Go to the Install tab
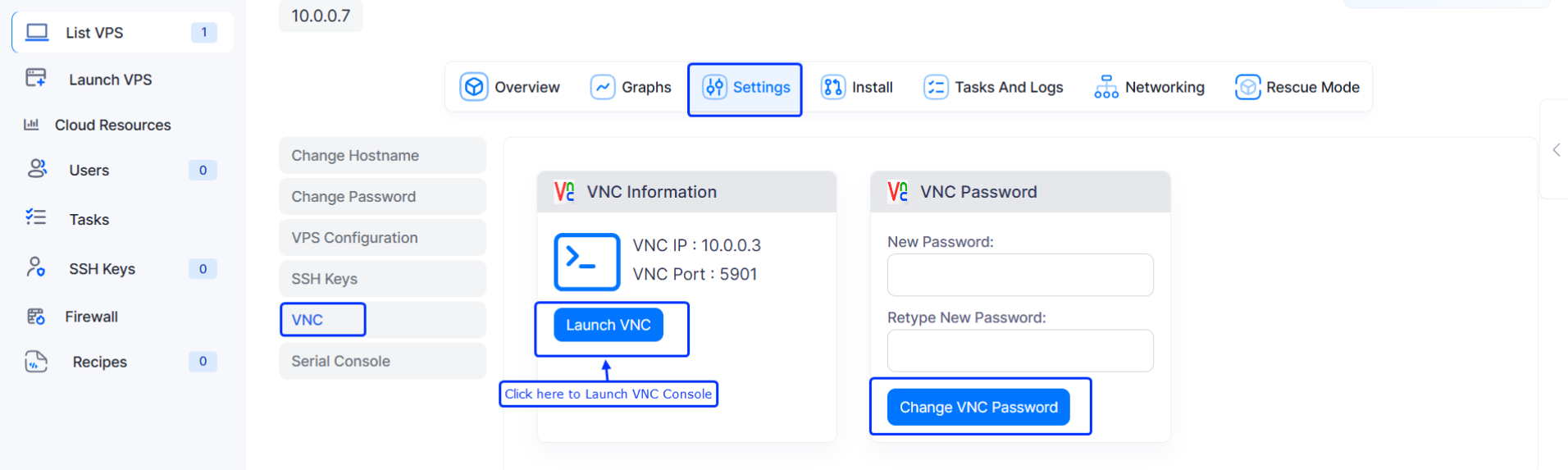1568x470 pixels. (857, 87)
